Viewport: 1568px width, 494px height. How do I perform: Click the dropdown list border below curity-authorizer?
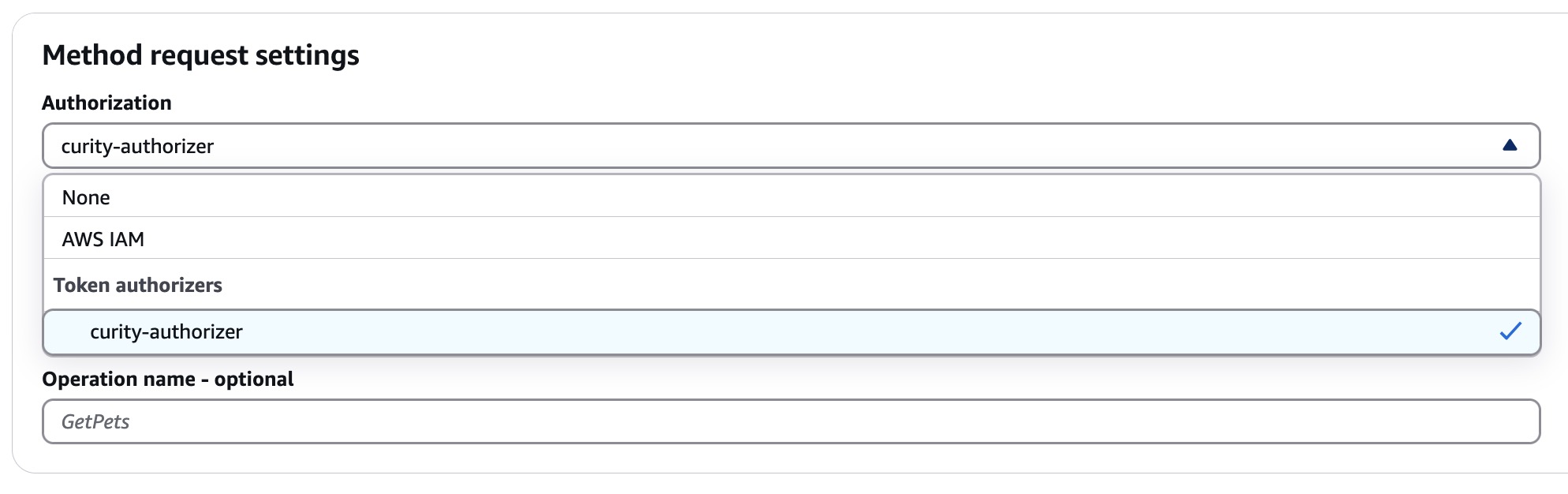(789, 353)
